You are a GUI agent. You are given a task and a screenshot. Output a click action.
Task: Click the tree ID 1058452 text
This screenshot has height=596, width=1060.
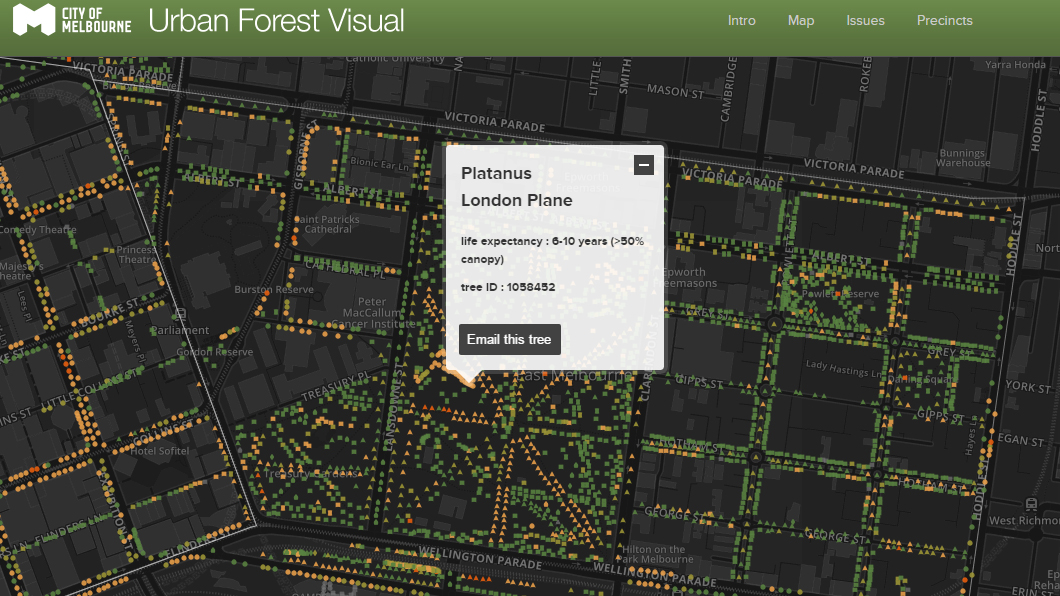[x=508, y=287]
